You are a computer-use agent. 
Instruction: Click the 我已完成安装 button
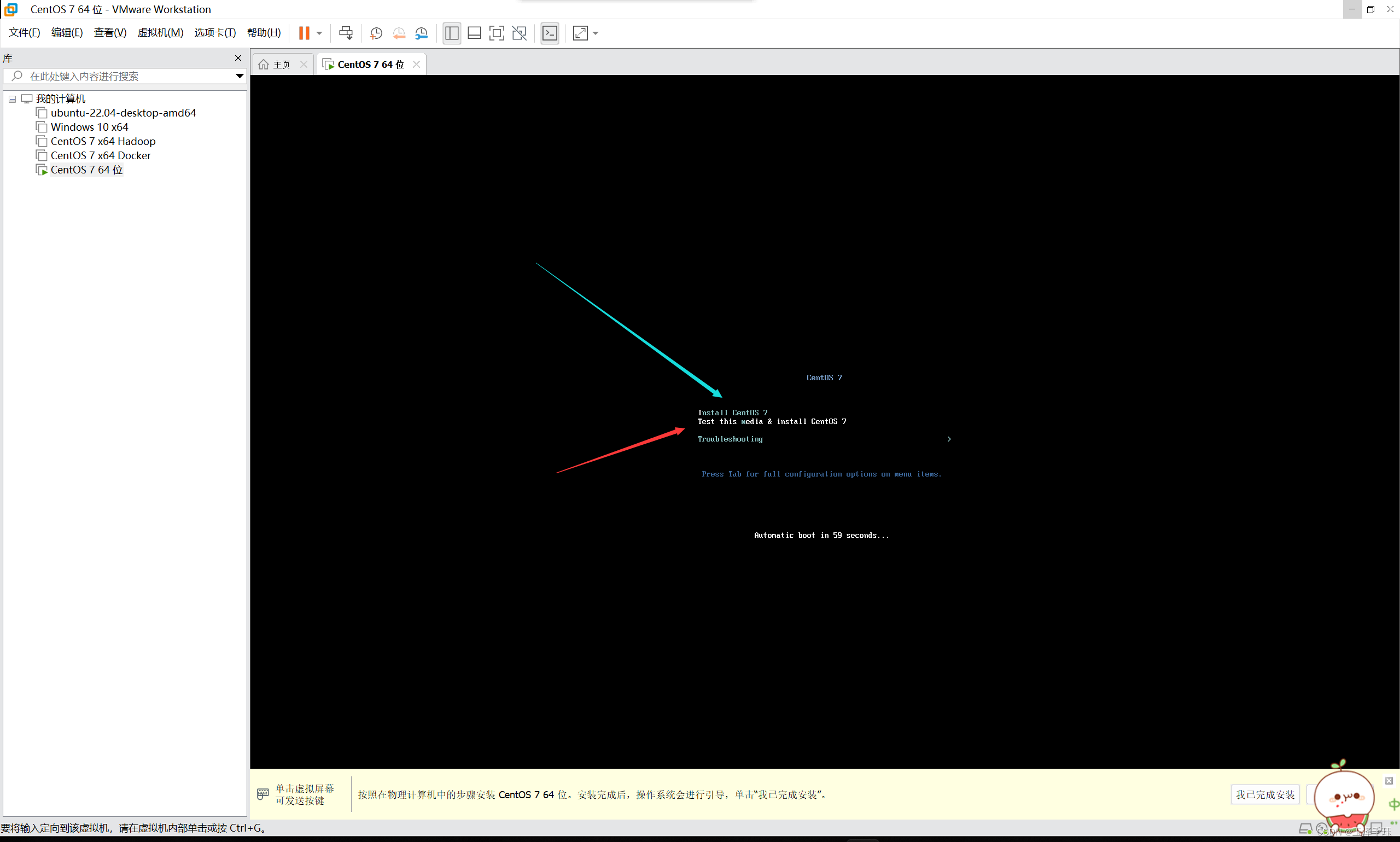tap(1264, 794)
